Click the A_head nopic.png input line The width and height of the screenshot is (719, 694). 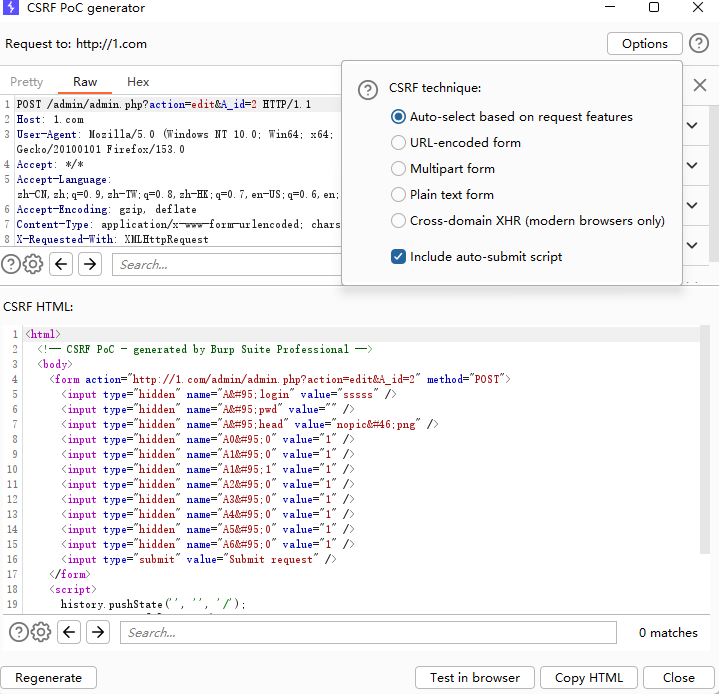point(249,424)
